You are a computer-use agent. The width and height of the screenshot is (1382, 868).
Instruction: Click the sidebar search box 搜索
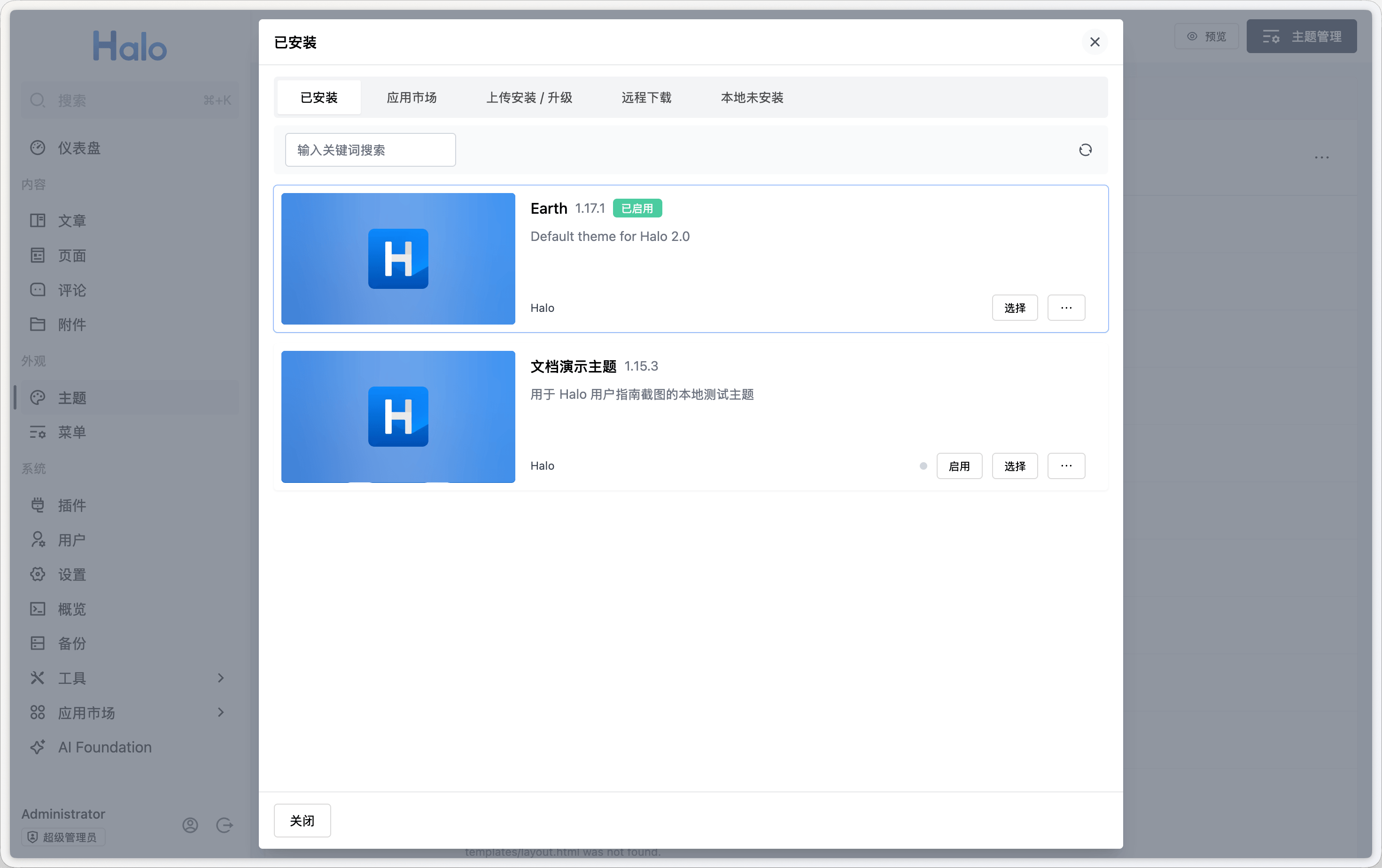click(130, 100)
